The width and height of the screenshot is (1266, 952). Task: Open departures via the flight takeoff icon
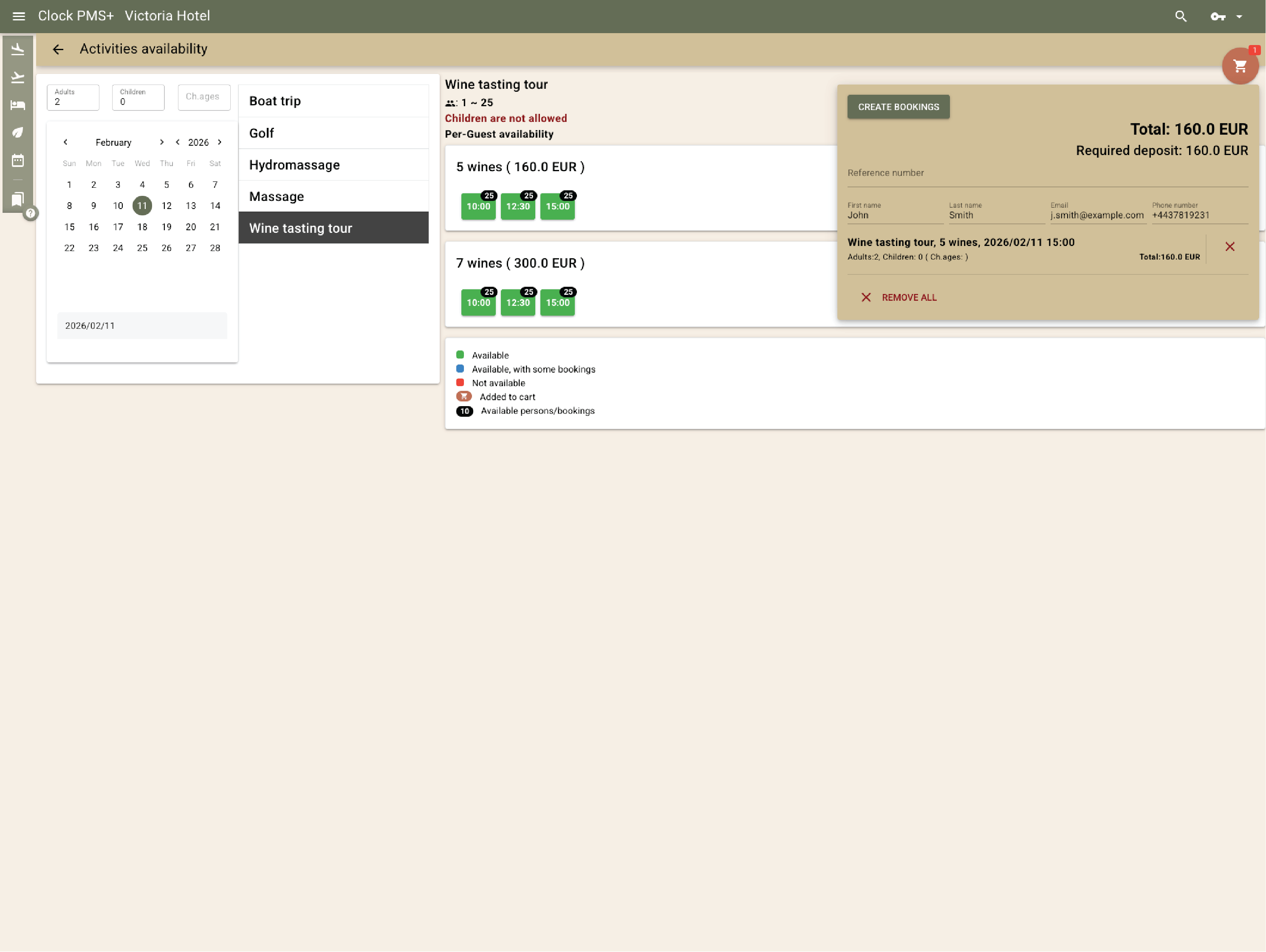(18, 77)
